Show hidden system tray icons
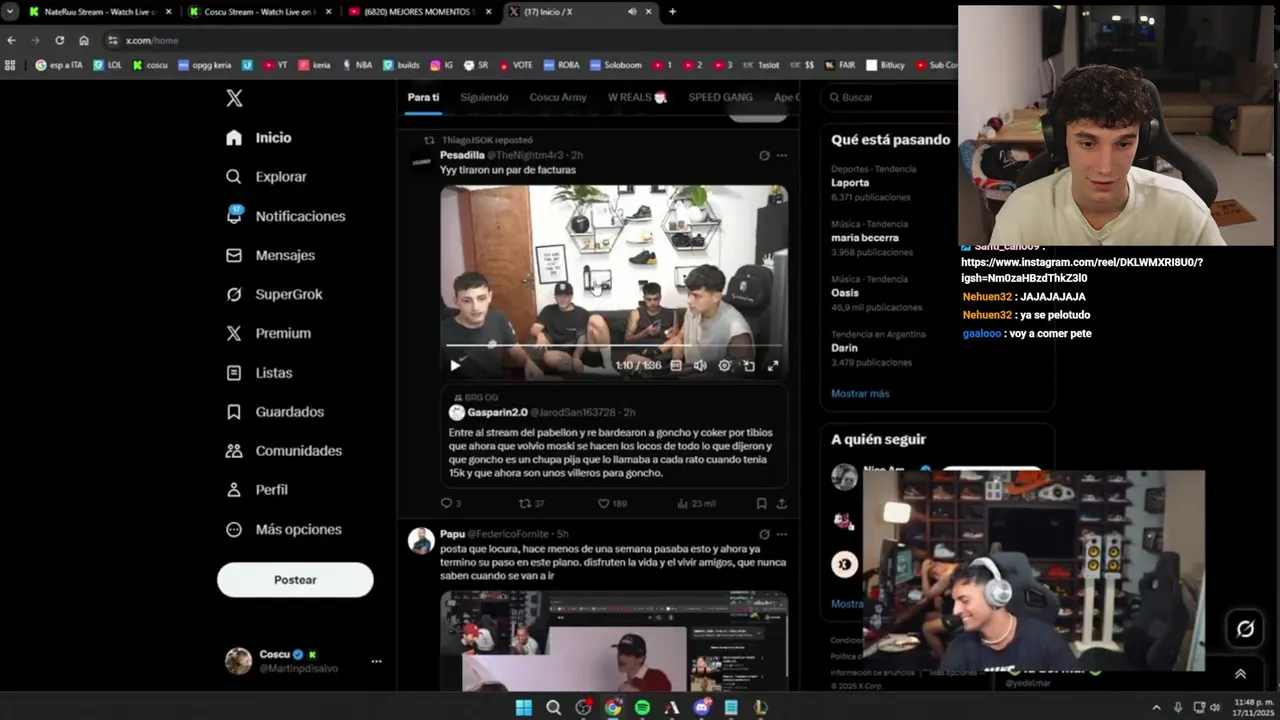This screenshot has height=720, width=1280. [1157, 707]
